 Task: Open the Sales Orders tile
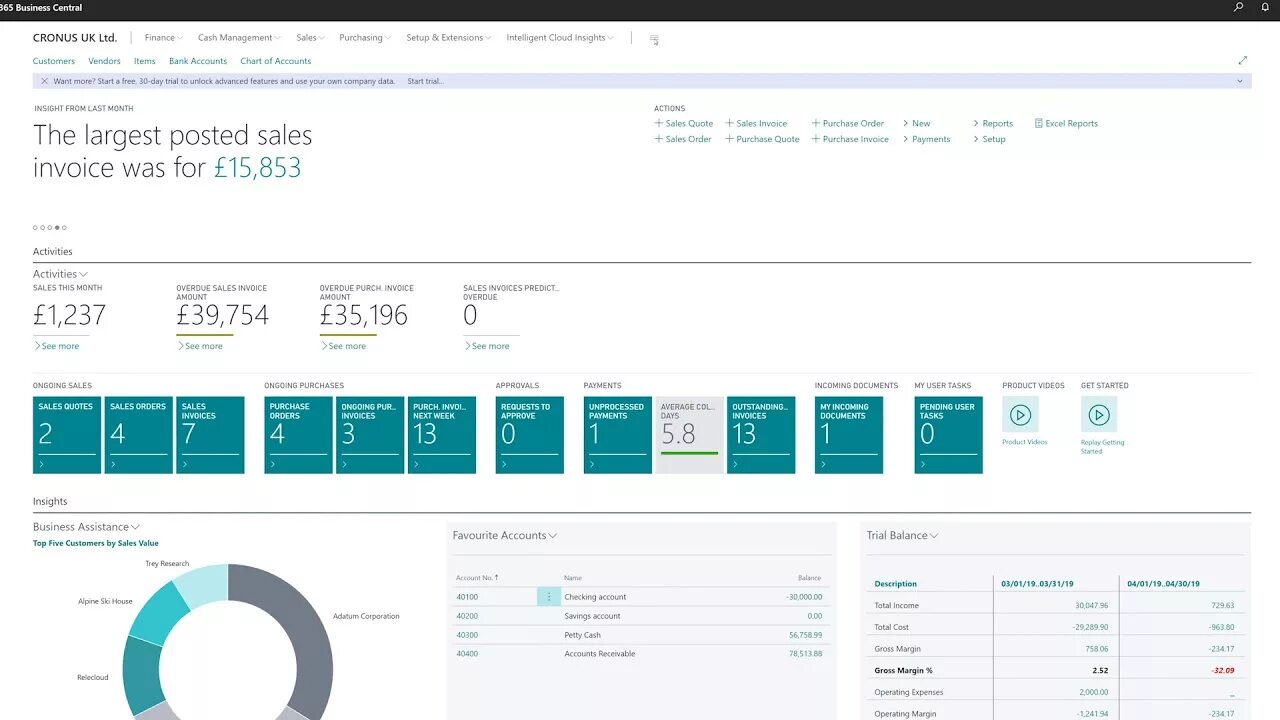(x=139, y=435)
